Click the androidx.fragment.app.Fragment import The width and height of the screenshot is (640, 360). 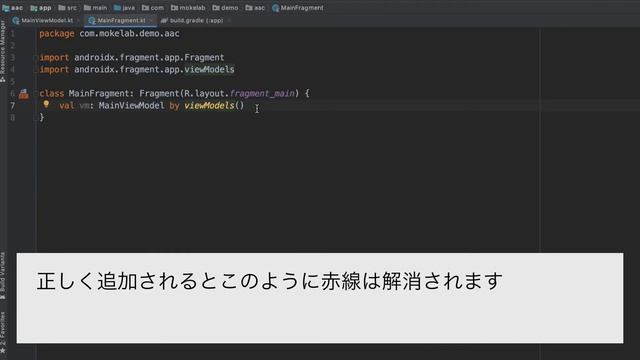click(x=132, y=58)
